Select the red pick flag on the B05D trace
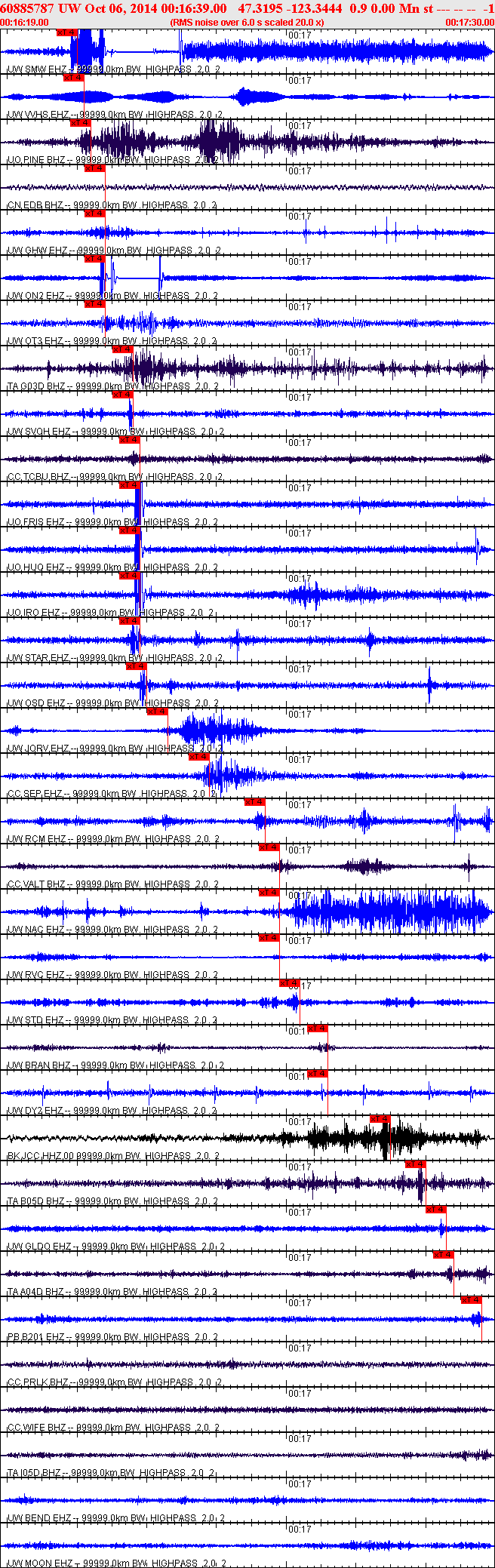 point(415,1164)
